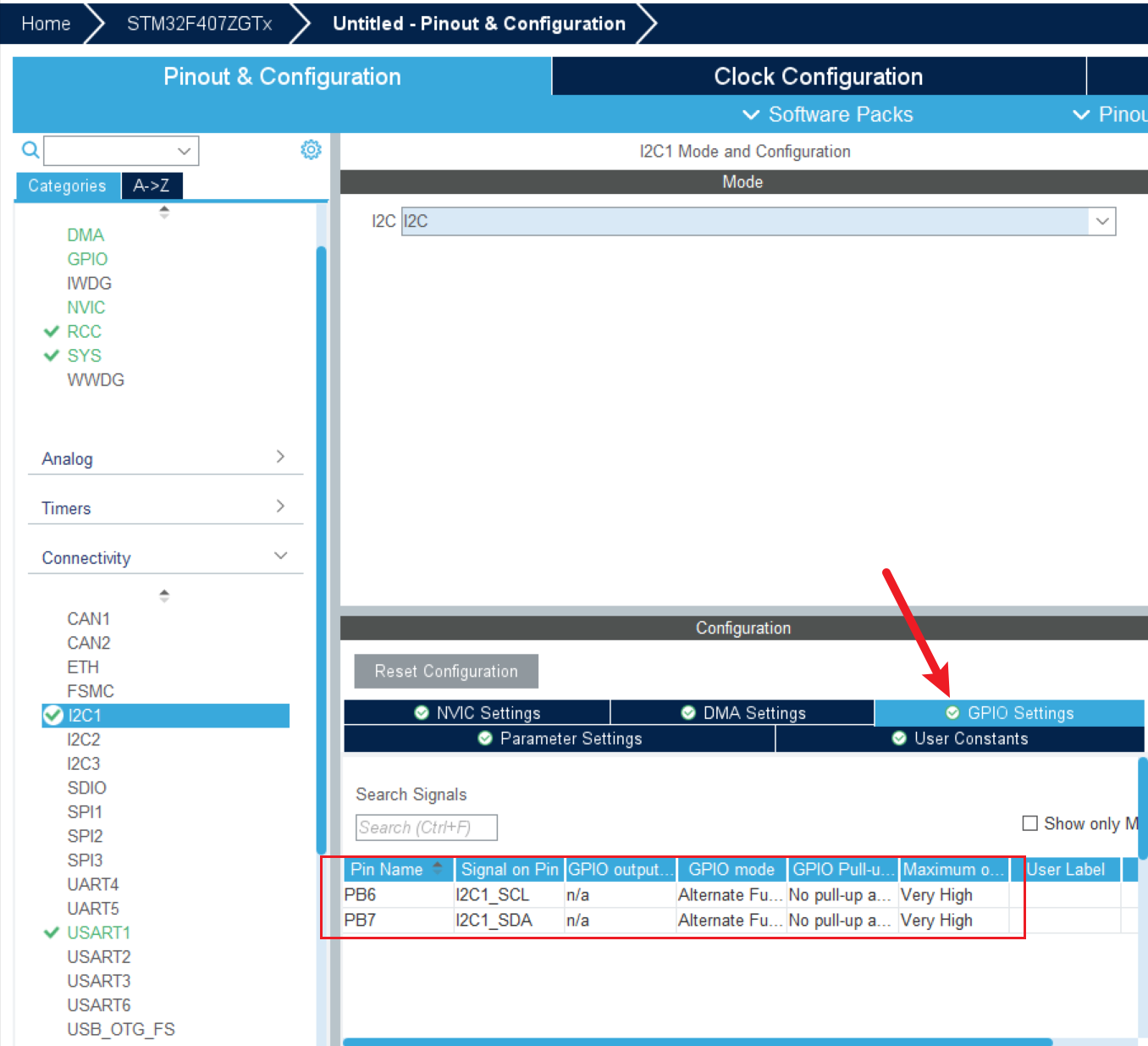Screen dimensions: 1148x1046
Task: Open the Parameter Settings tab
Action: pos(560,739)
